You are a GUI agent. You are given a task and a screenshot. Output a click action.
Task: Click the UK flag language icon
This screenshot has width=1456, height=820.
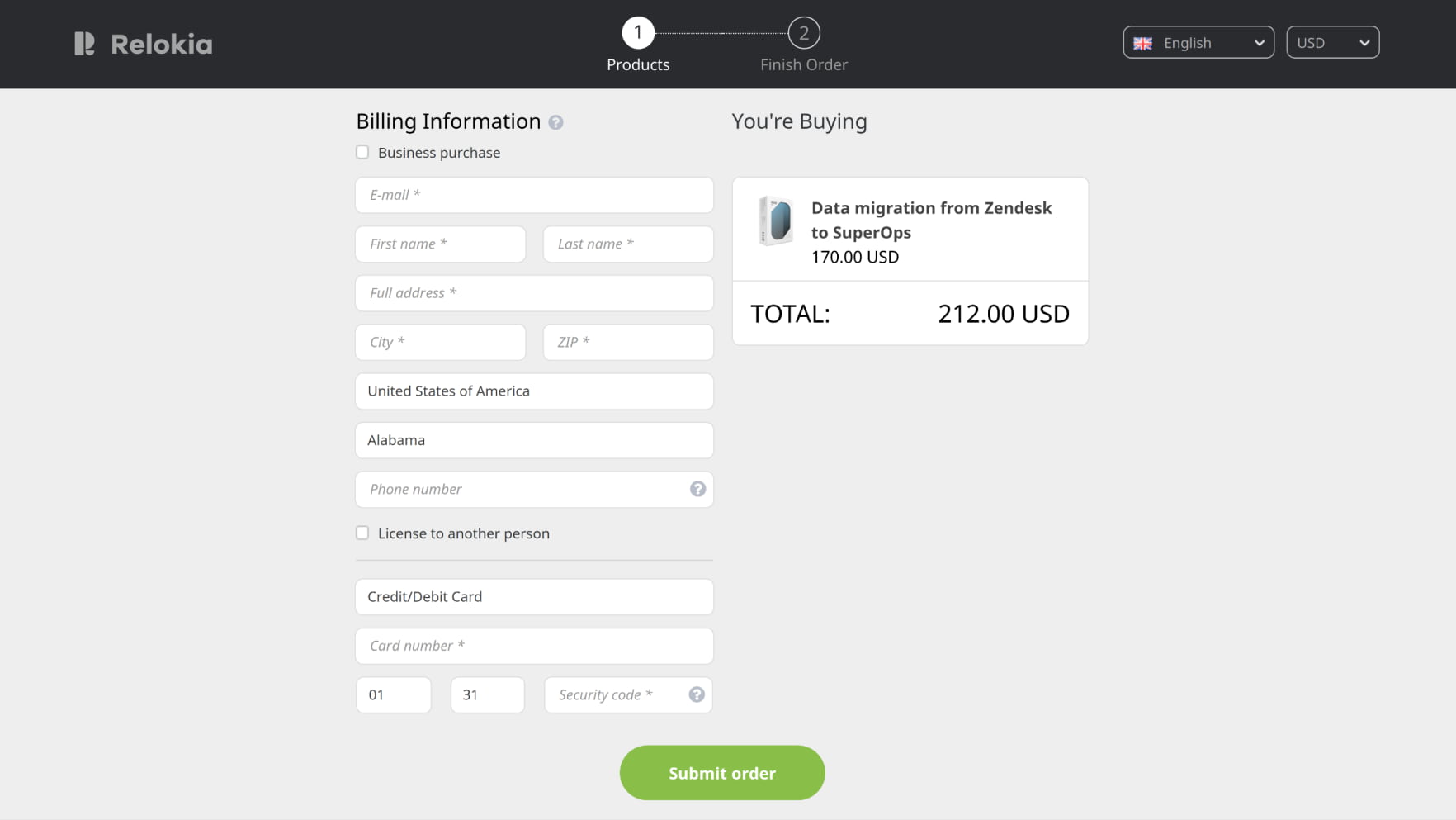[x=1142, y=43]
